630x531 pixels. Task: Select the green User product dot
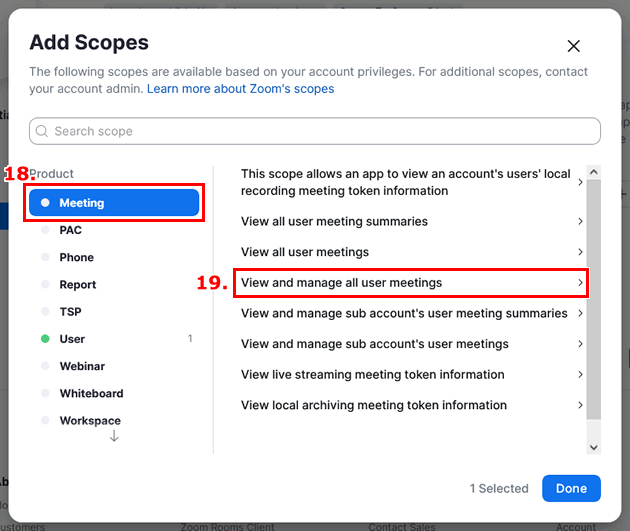pyautogui.click(x=45, y=339)
